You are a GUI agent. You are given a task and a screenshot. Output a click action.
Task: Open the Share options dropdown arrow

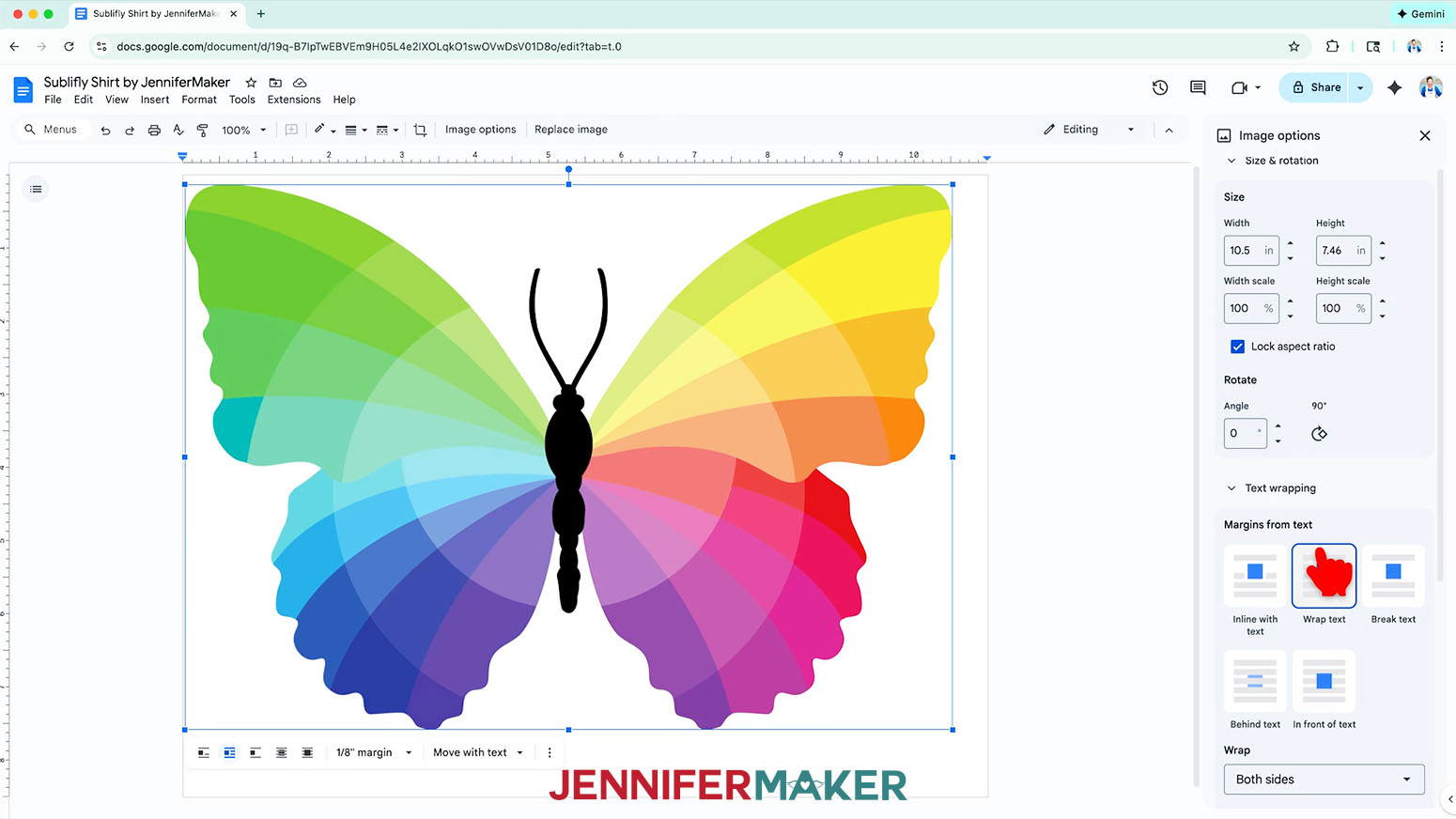pos(1360,87)
